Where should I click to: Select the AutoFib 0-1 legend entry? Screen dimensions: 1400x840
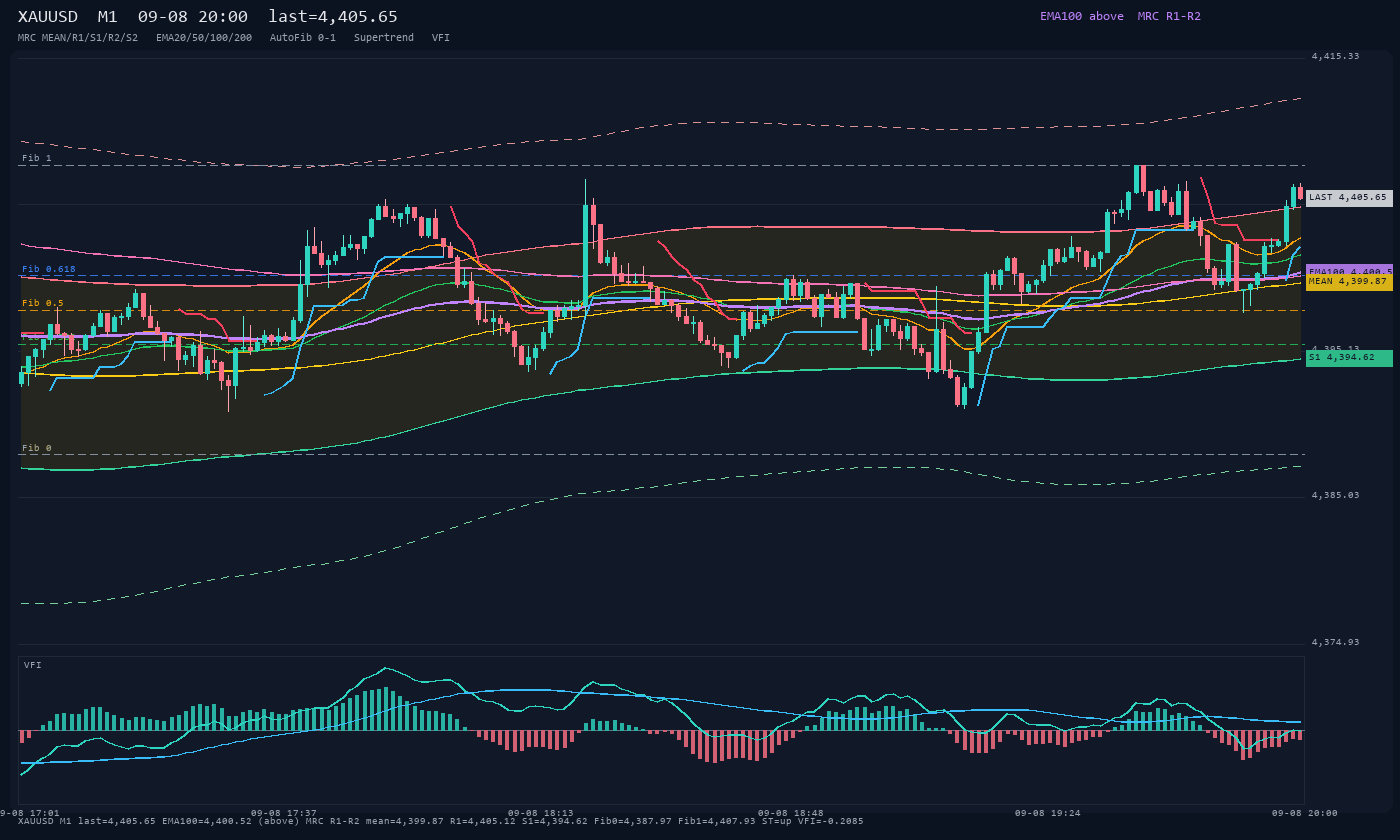tap(303, 37)
